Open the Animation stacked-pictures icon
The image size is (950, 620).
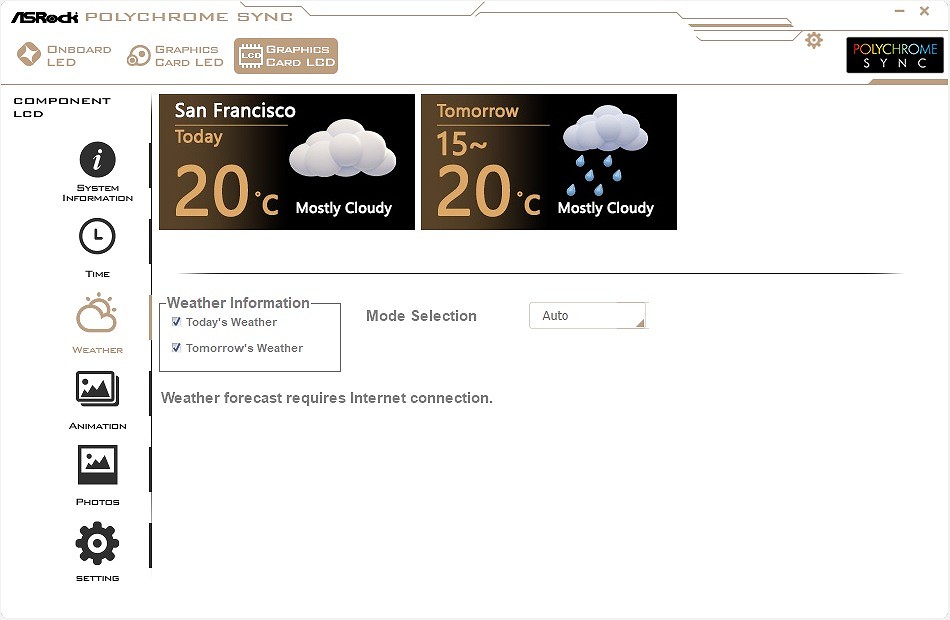[x=97, y=388]
